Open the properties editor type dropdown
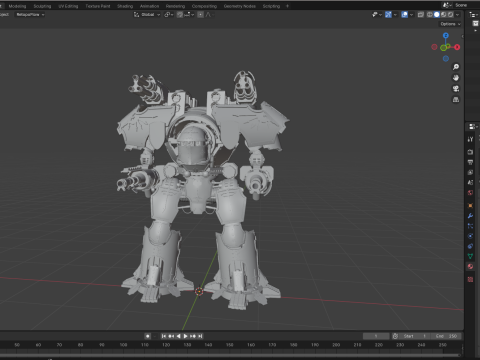480x360 pixels. click(473, 127)
